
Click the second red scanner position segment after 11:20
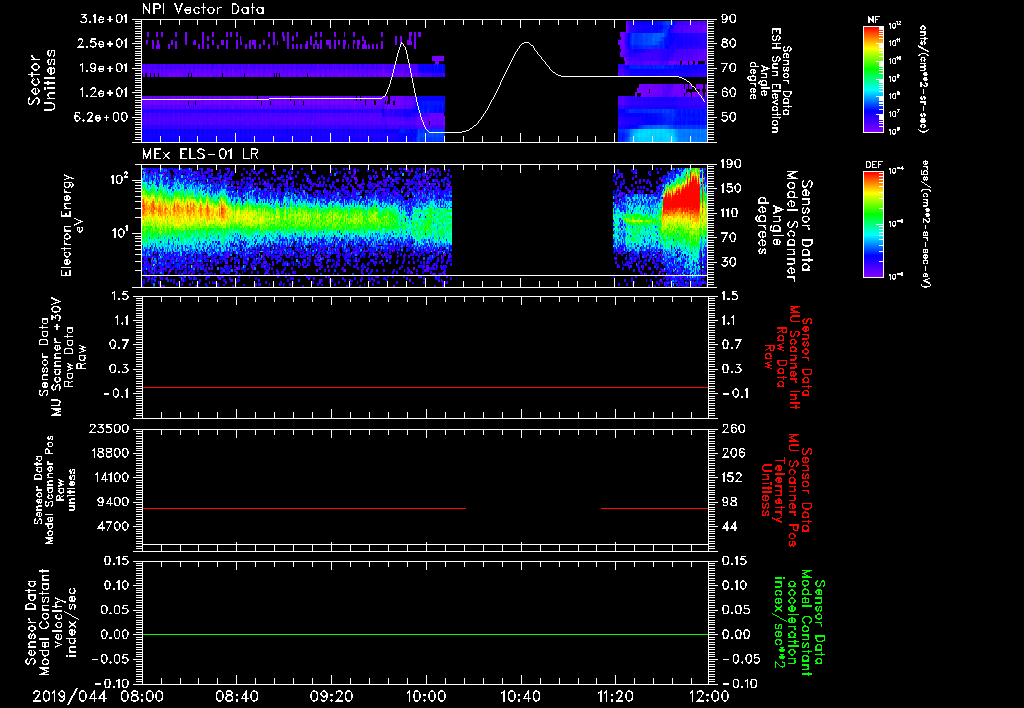point(654,508)
